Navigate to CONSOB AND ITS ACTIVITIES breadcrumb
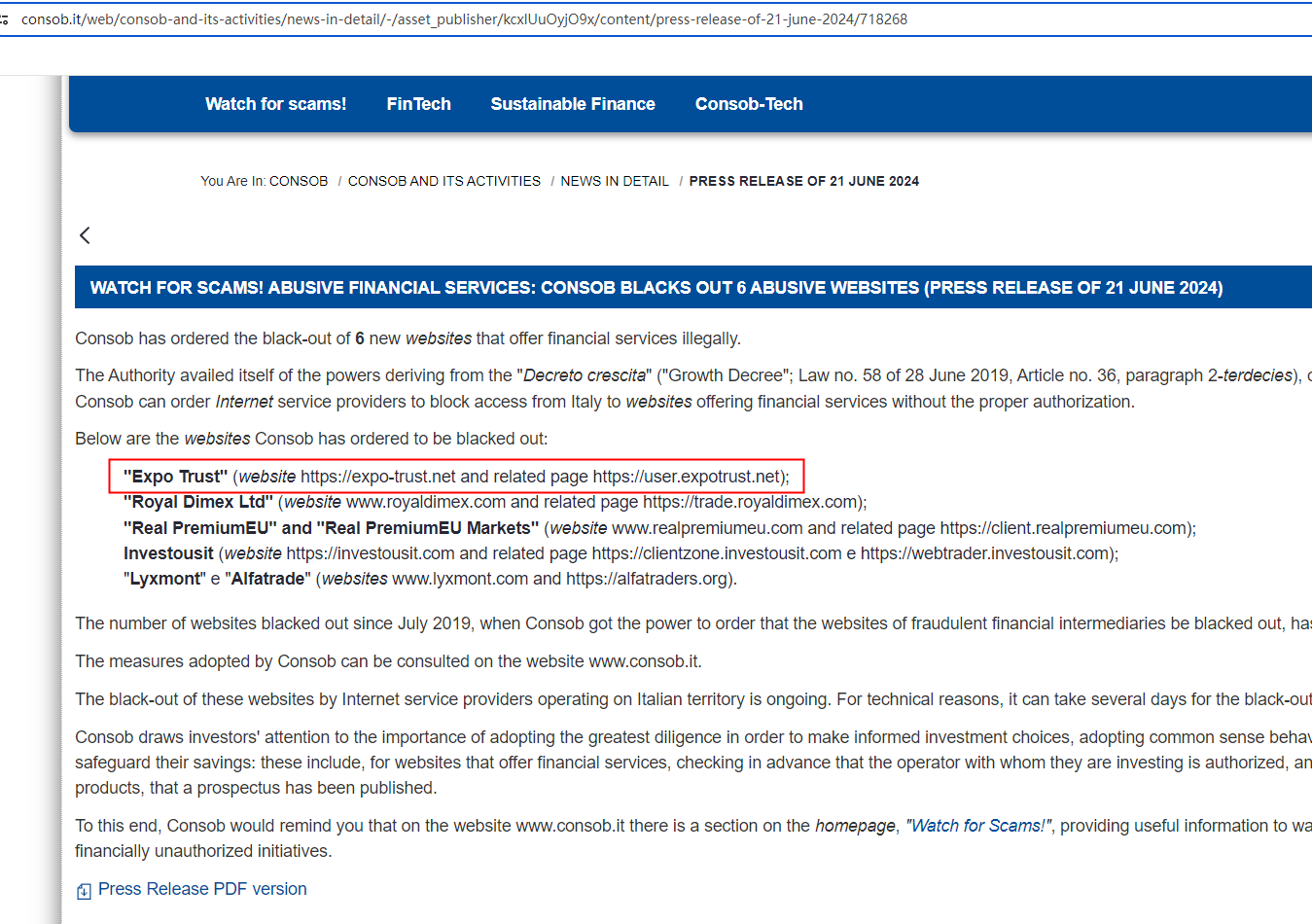Image resolution: width=1312 pixels, height=924 pixels. pyautogui.click(x=444, y=181)
